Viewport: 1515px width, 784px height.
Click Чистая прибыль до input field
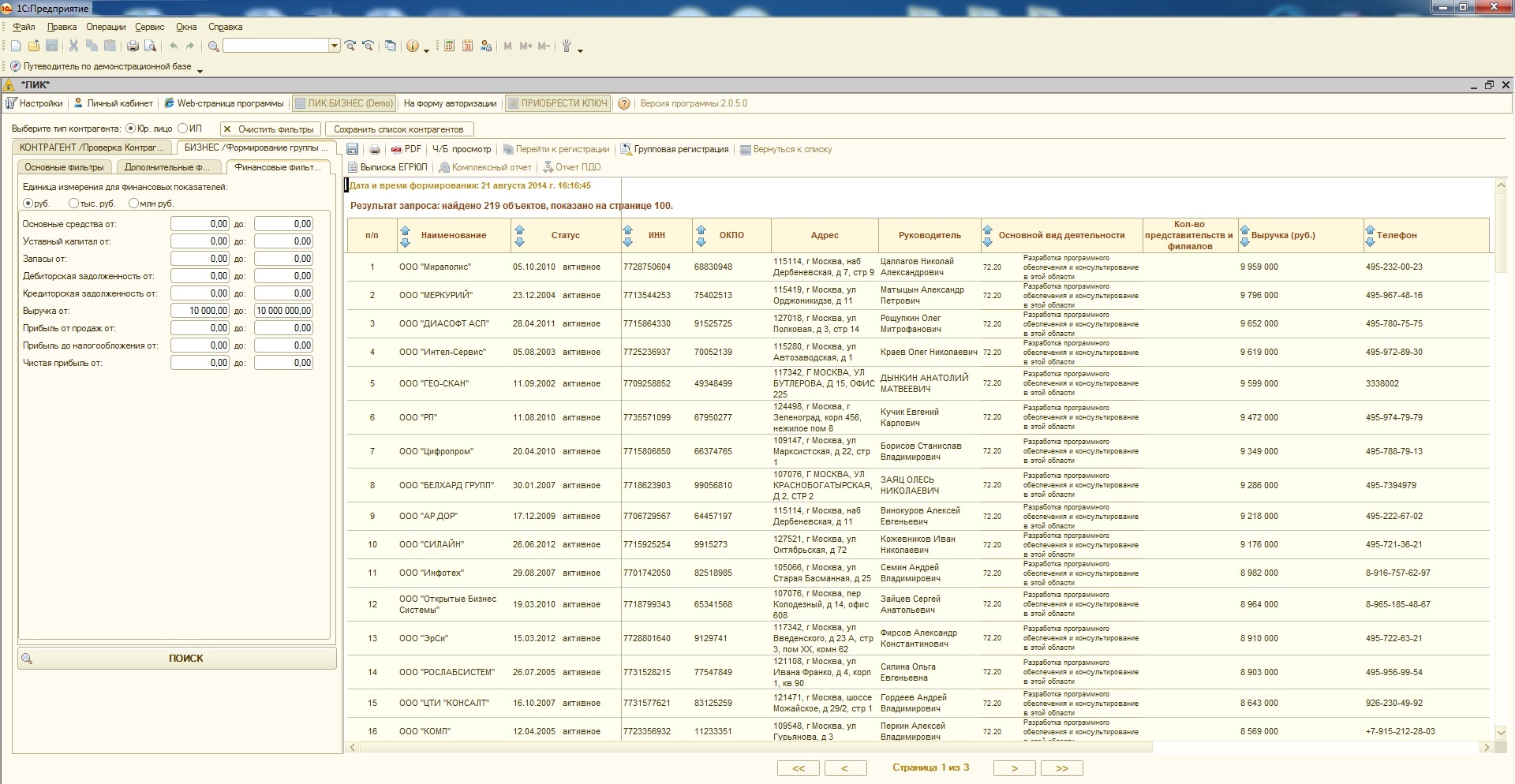click(x=283, y=363)
